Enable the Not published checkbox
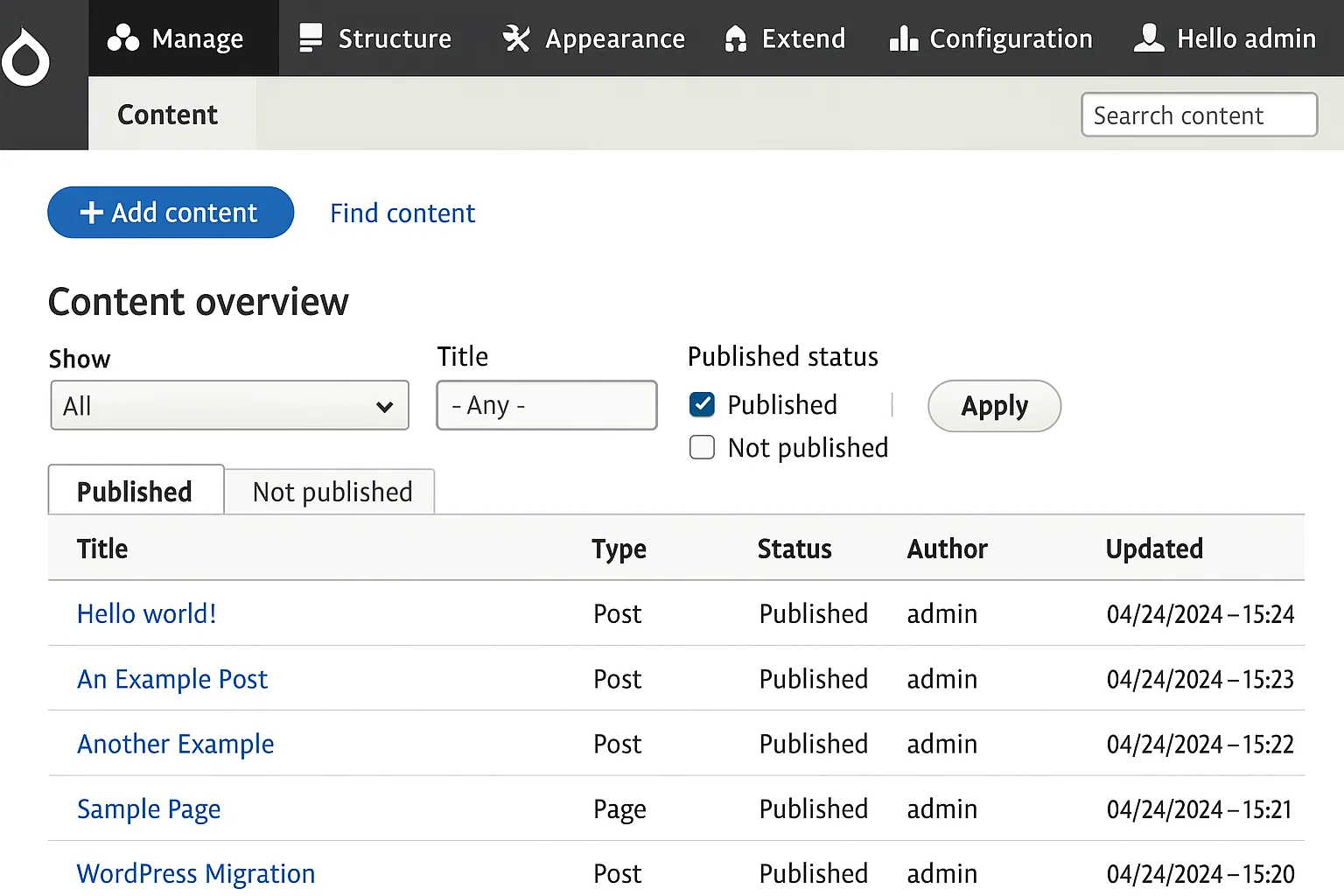The height and width of the screenshot is (896, 1344). pyautogui.click(x=702, y=447)
